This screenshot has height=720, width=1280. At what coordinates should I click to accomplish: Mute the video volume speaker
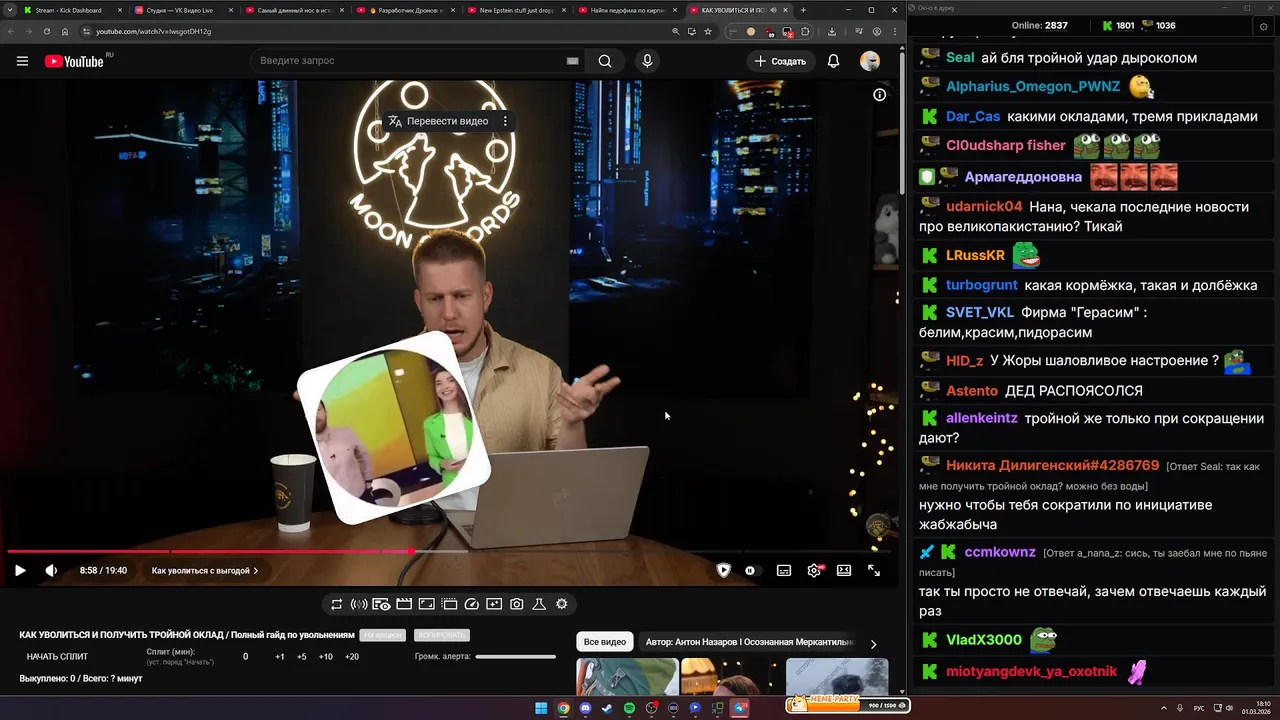pos(51,570)
